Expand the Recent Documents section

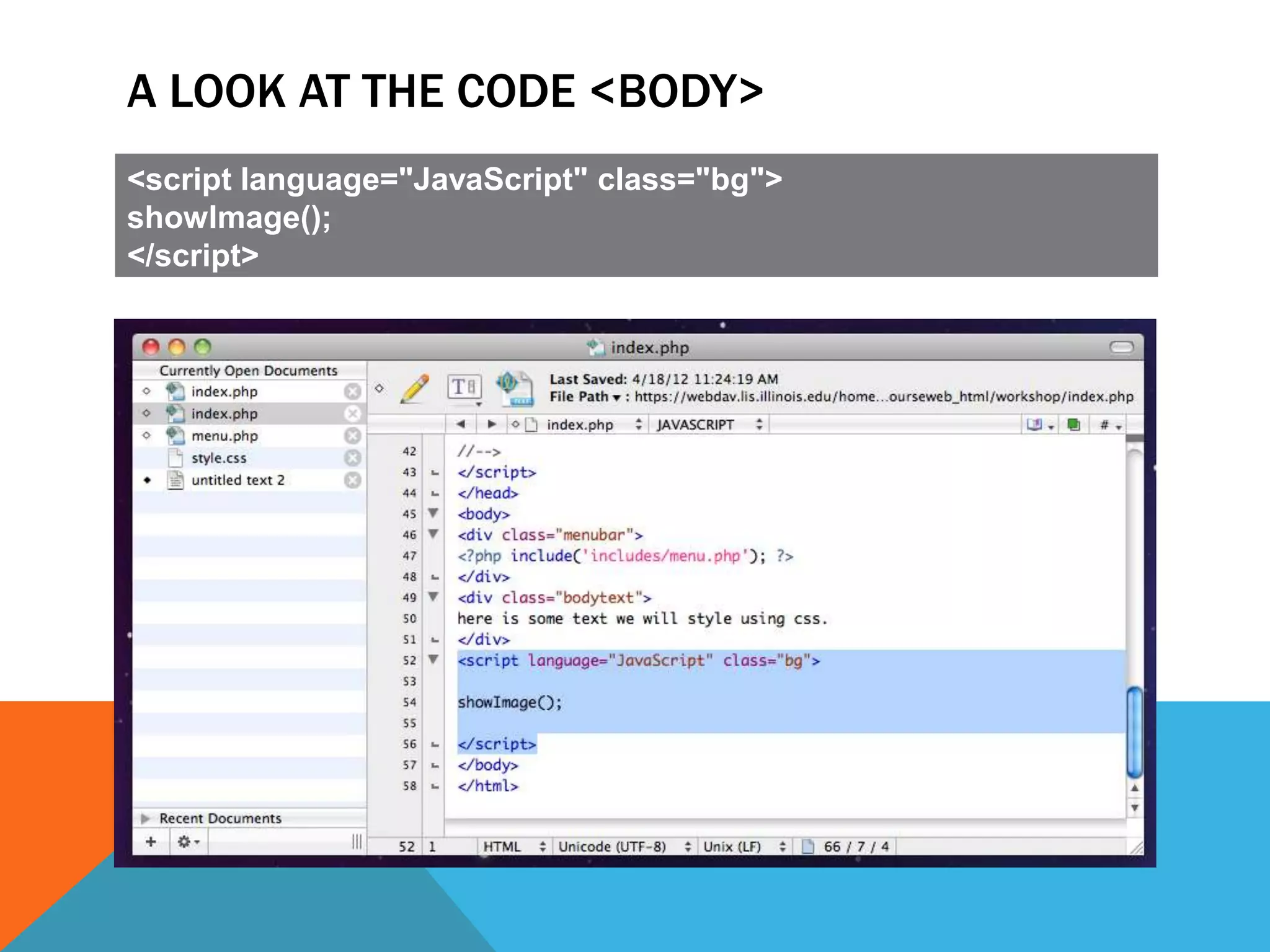pos(145,819)
